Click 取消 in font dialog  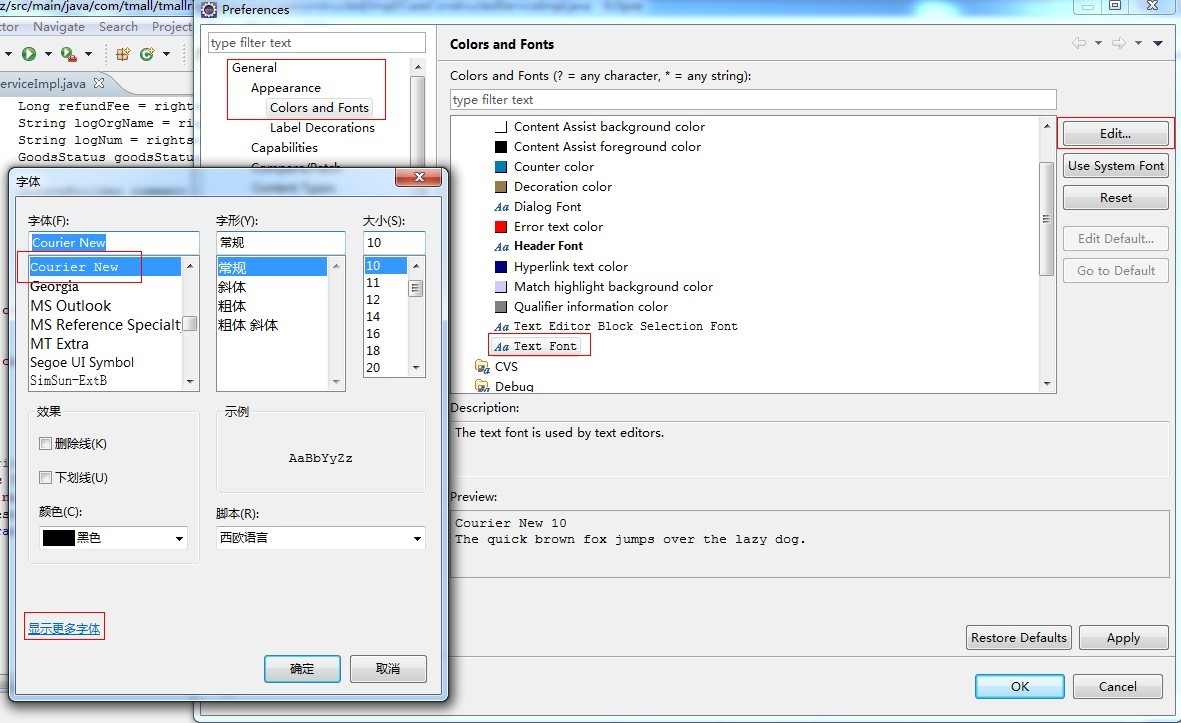388,669
